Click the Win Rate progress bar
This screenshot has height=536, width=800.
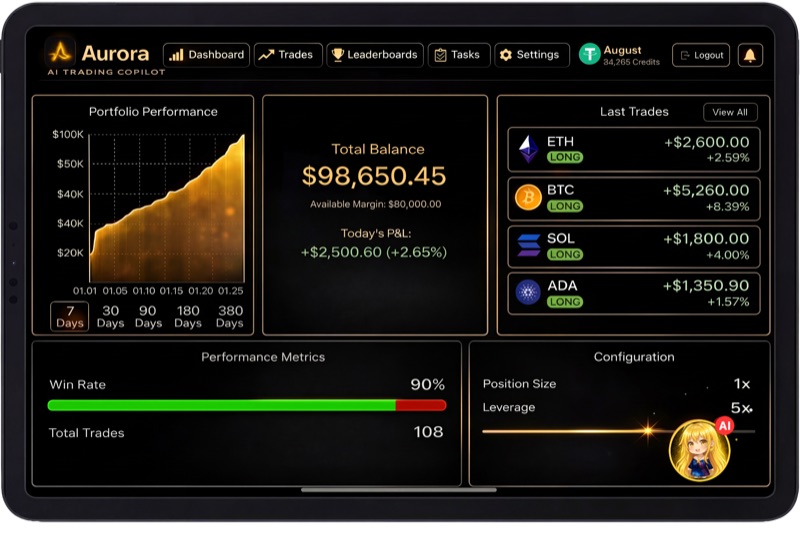(247, 405)
